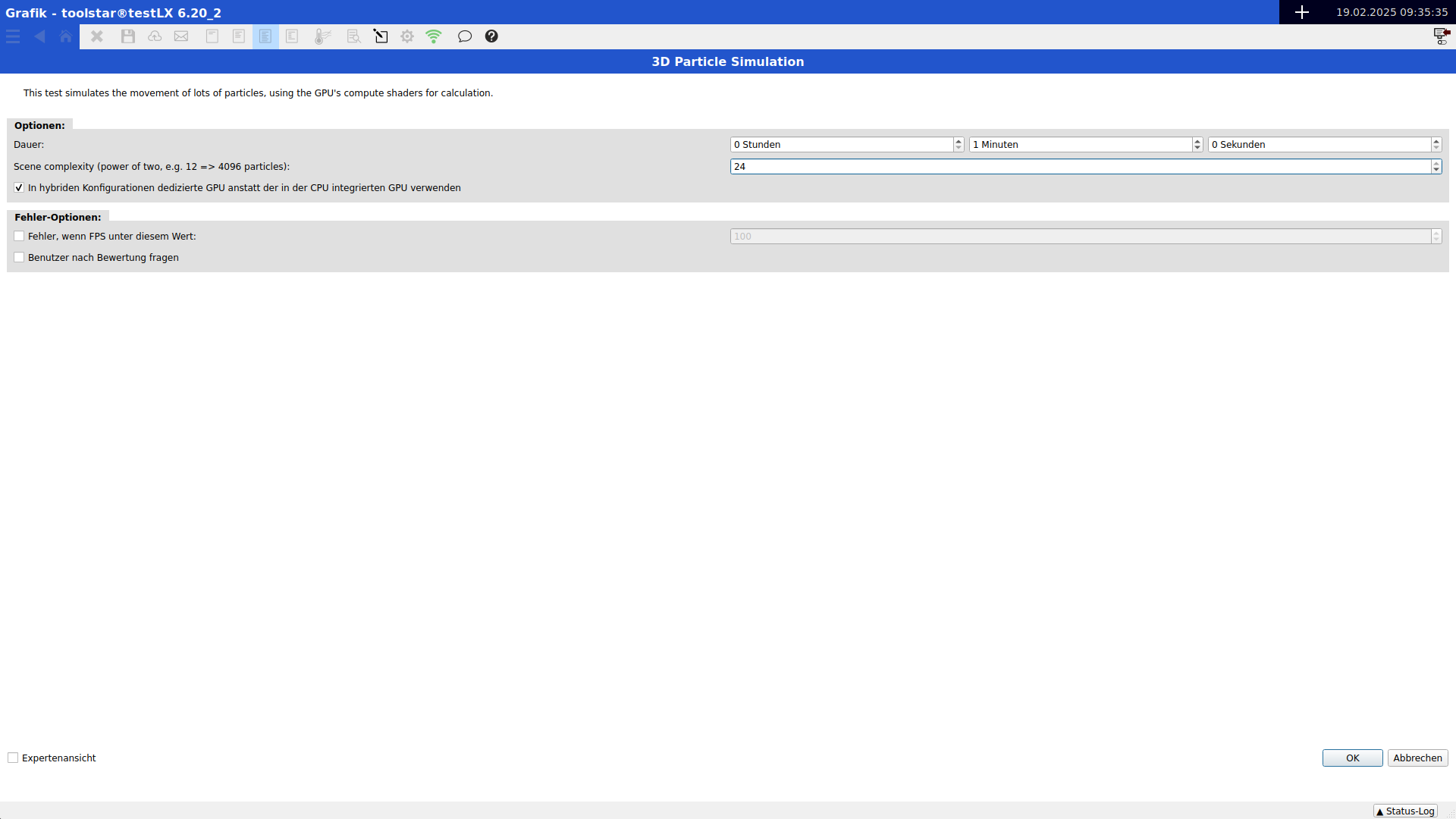Open the speech bubble comment icon
This screenshot has width=1456, height=819.
pos(465,36)
